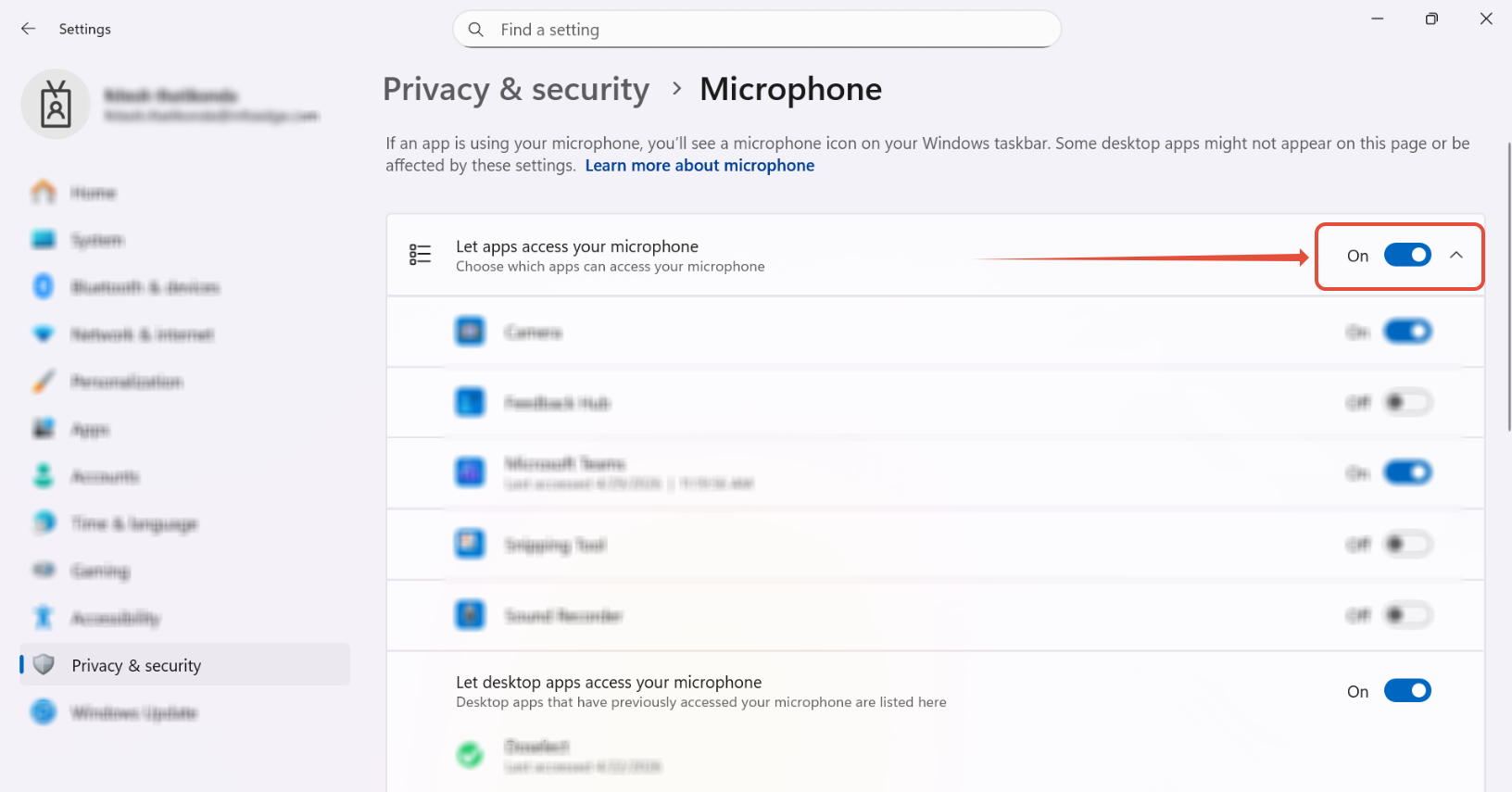
Task: Open the user profile avatar
Action: pos(56,104)
